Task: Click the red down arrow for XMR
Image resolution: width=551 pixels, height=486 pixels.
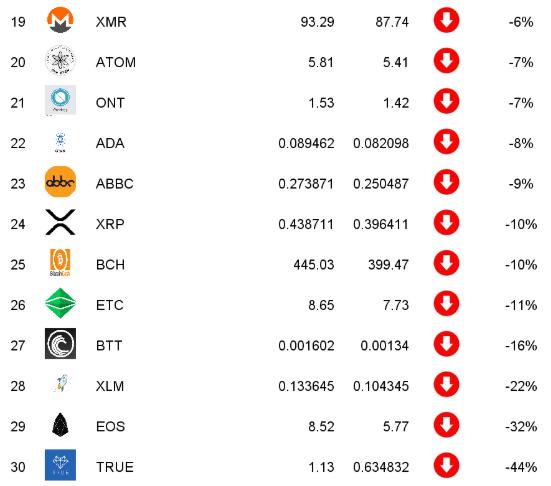Action: click(x=446, y=20)
